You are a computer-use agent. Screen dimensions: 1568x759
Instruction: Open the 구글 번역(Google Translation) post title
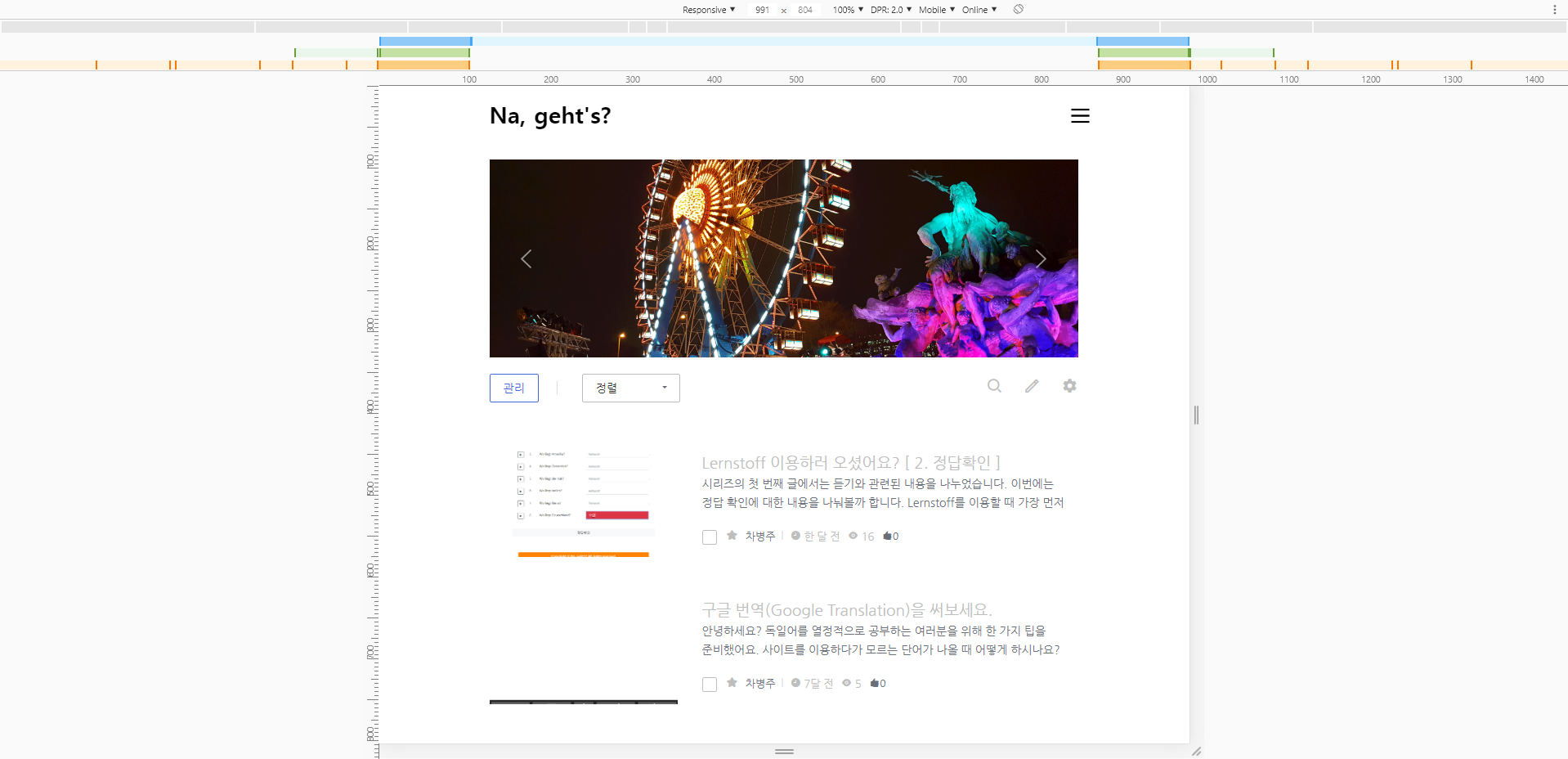point(847,610)
